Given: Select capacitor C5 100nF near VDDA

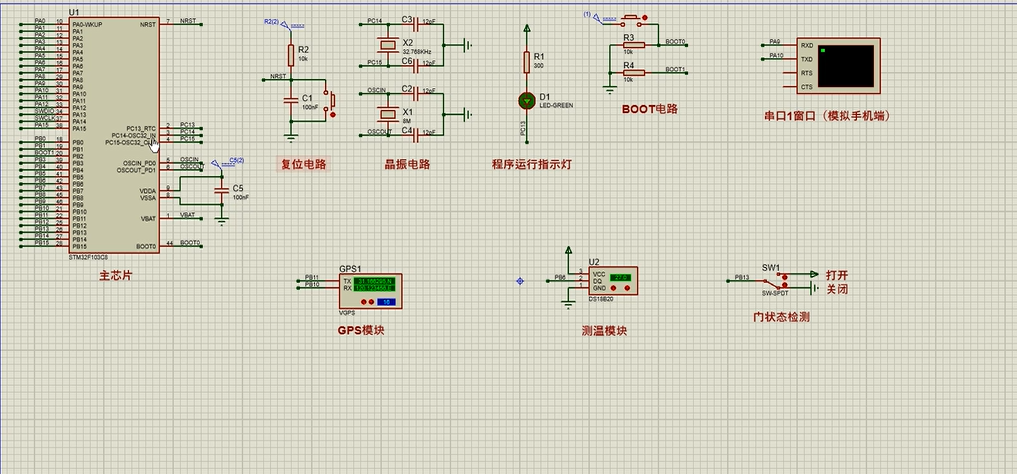Looking at the screenshot, I should click(222, 189).
